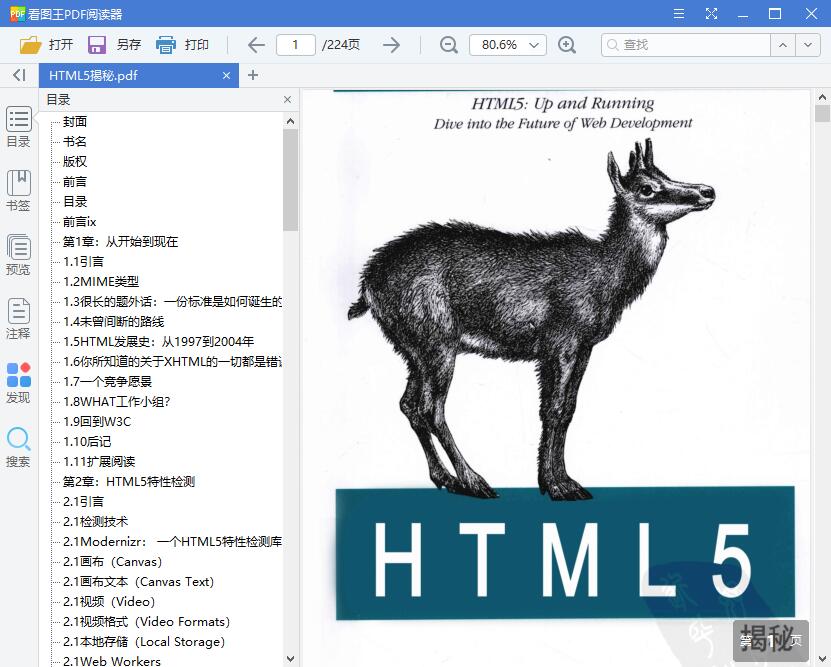
Task: Open a new tab with plus button
Action: 253,75
